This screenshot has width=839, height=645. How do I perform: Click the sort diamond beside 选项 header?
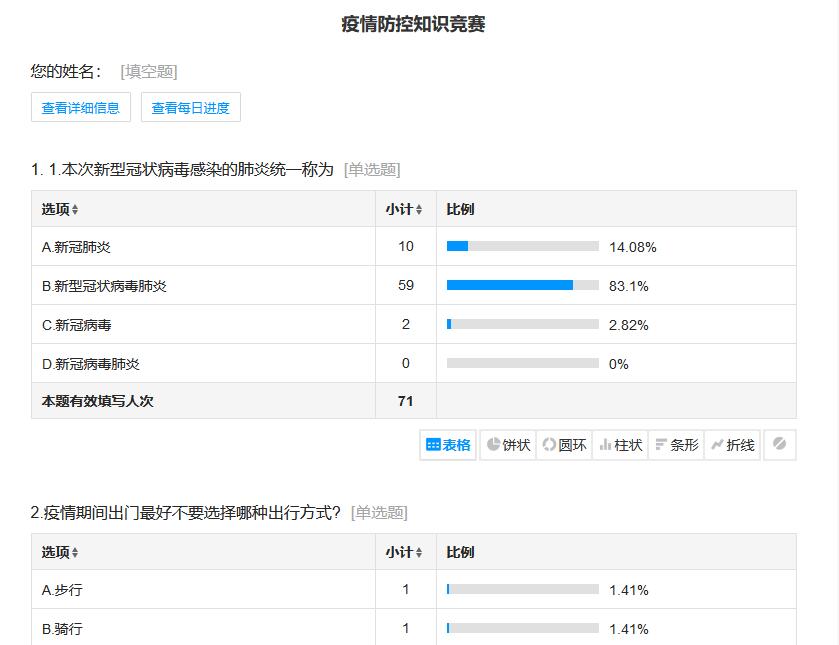point(75,208)
